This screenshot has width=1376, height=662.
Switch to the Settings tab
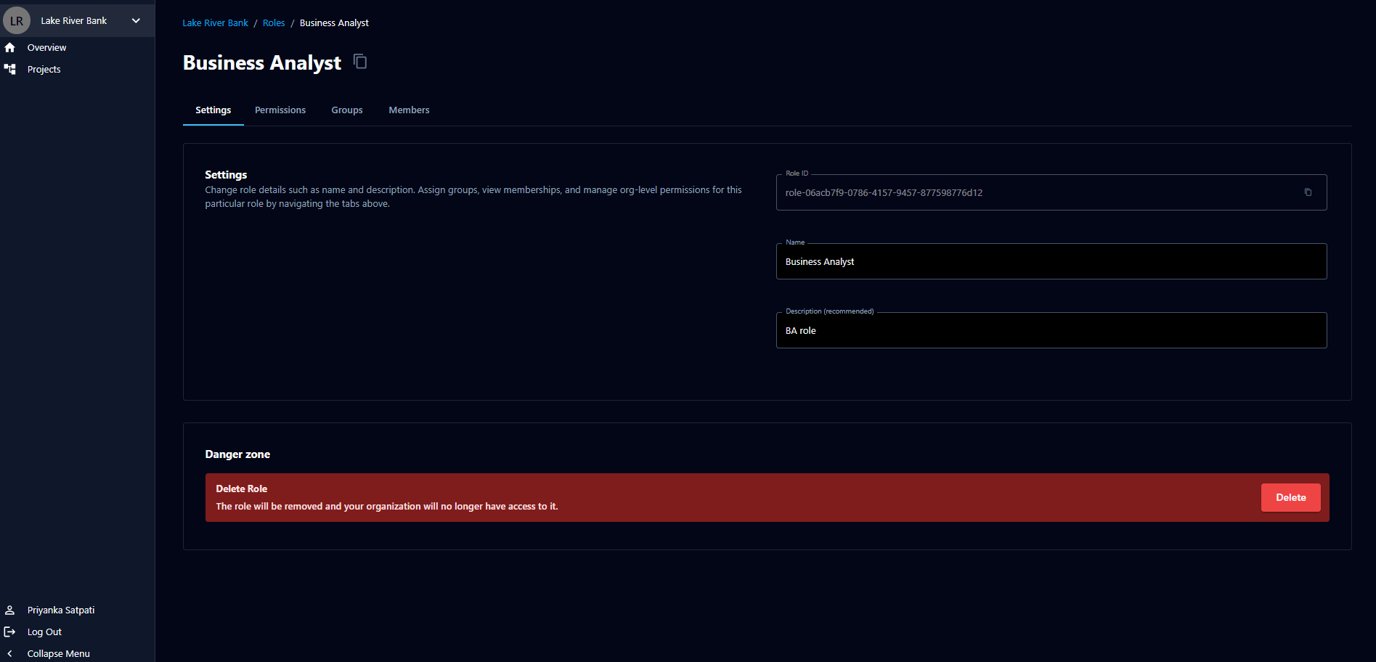213,110
